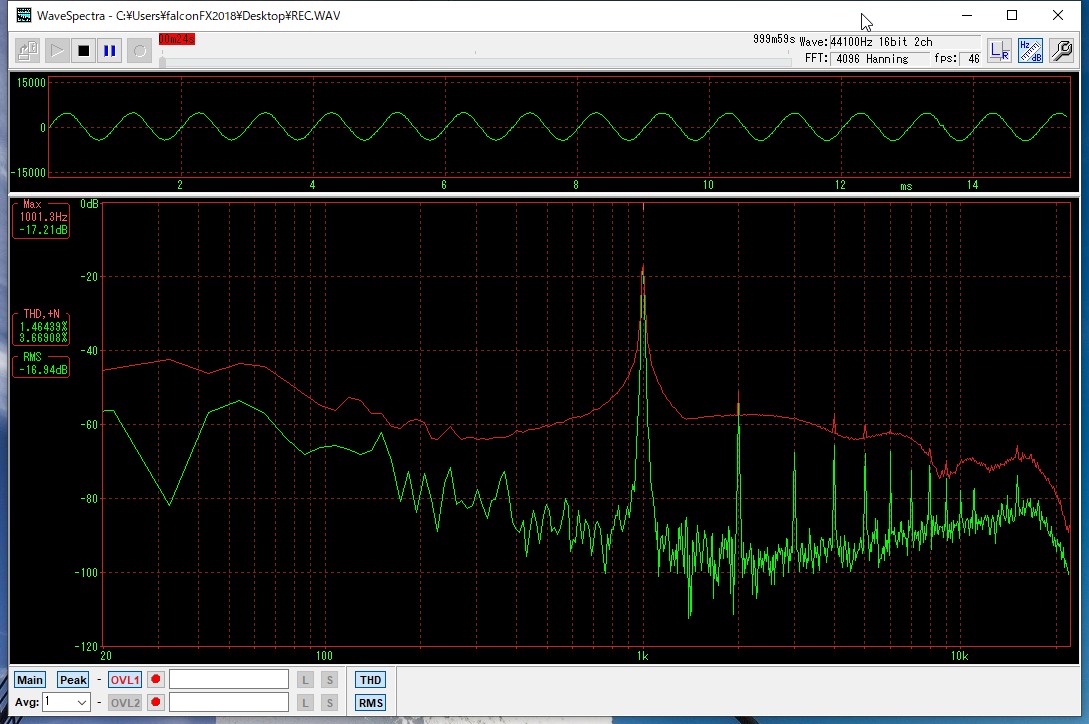Click the round record button in toolbar

click(x=139, y=50)
